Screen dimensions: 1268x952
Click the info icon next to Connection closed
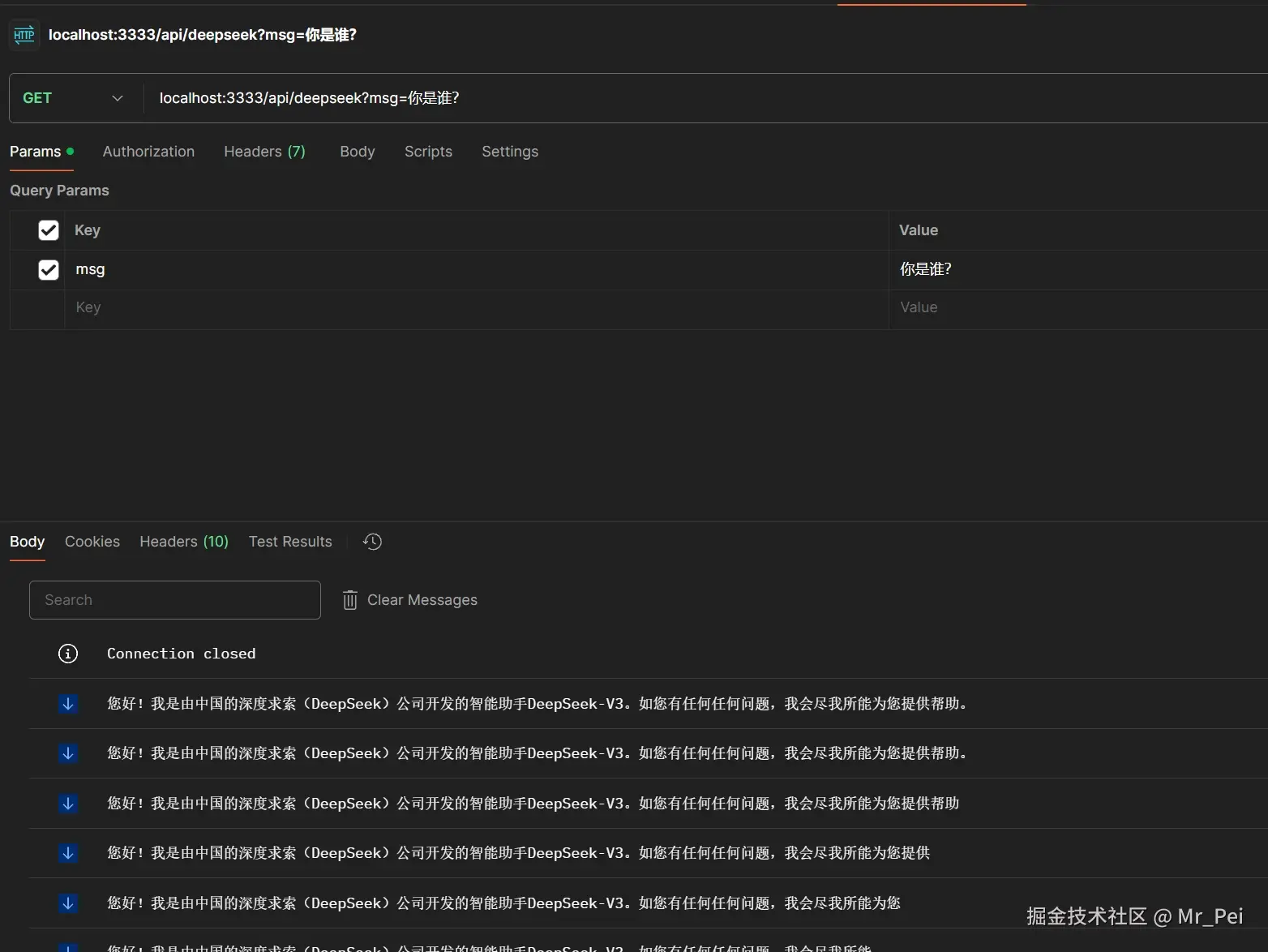point(67,653)
